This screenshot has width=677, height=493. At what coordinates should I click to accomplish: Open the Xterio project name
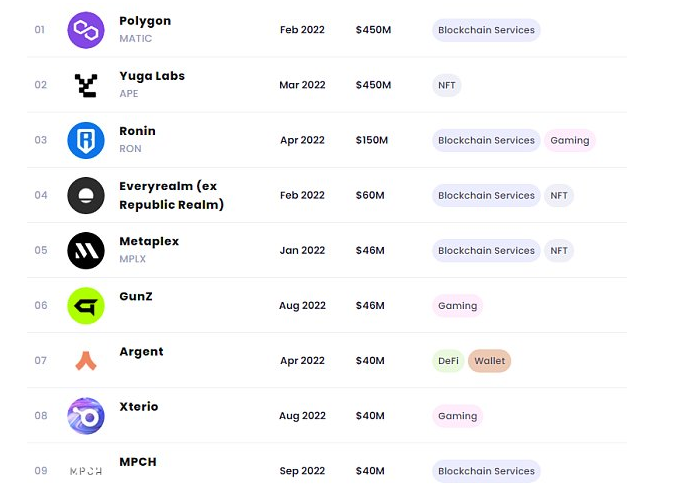click(x=139, y=407)
